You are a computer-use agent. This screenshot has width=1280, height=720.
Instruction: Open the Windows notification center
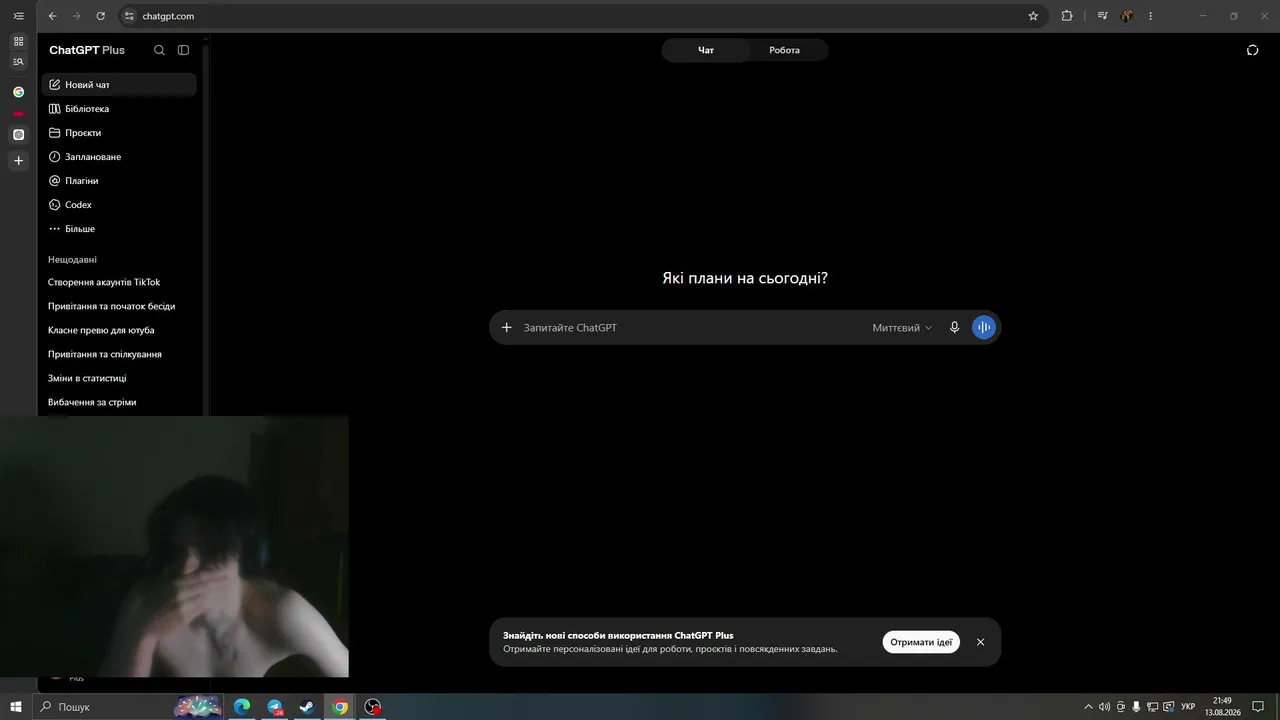[x=1258, y=707]
